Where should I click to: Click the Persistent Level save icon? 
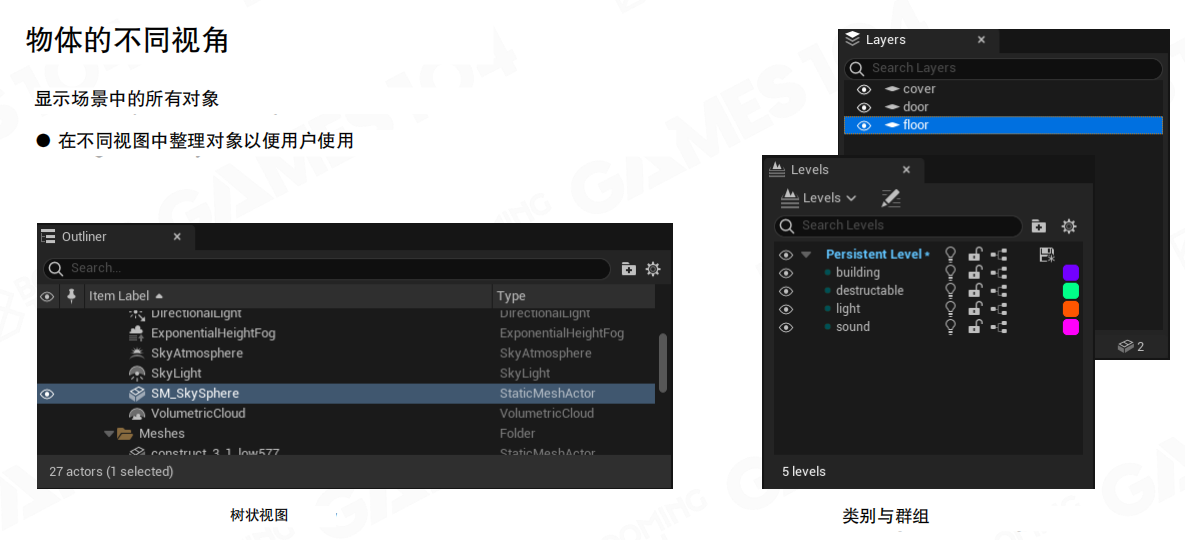tap(1046, 255)
